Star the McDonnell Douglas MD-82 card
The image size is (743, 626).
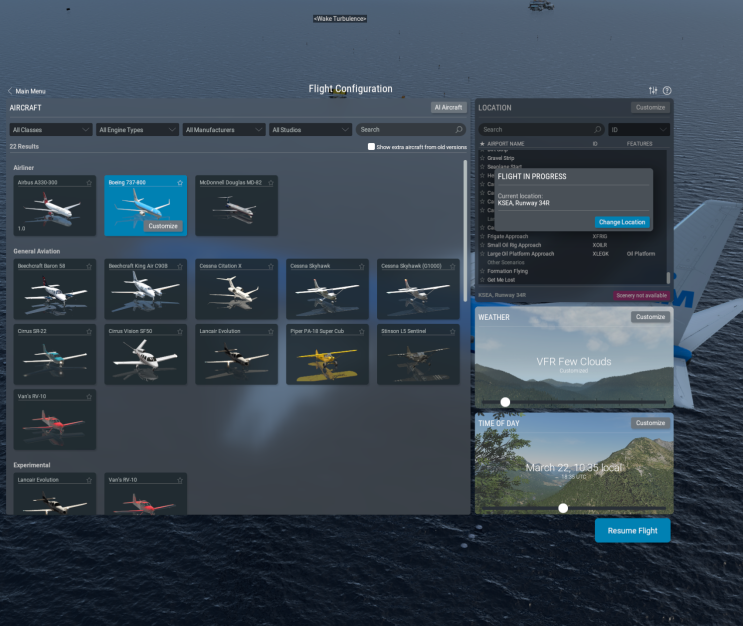tap(271, 183)
